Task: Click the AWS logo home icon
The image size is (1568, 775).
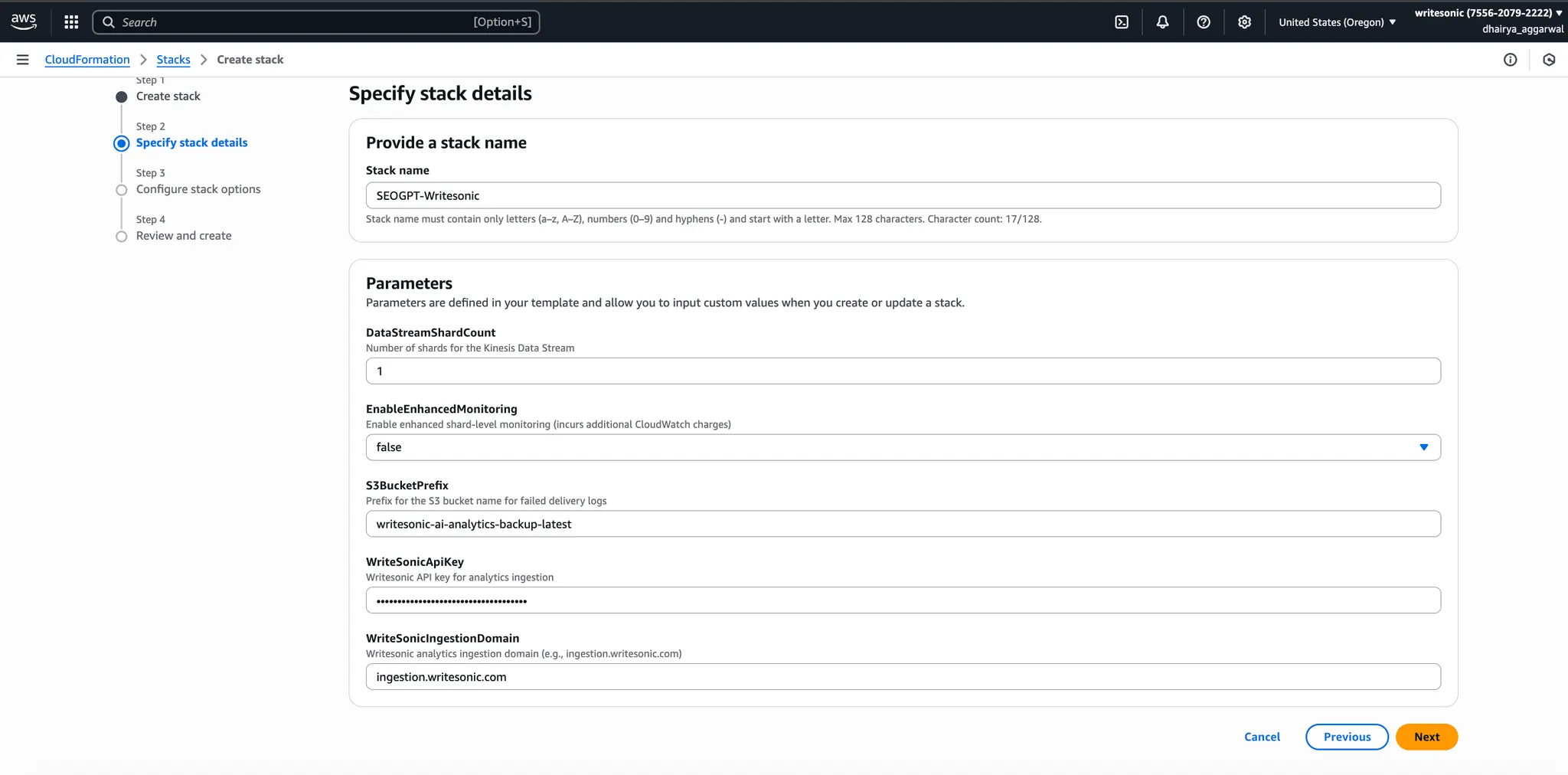Action: click(24, 21)
